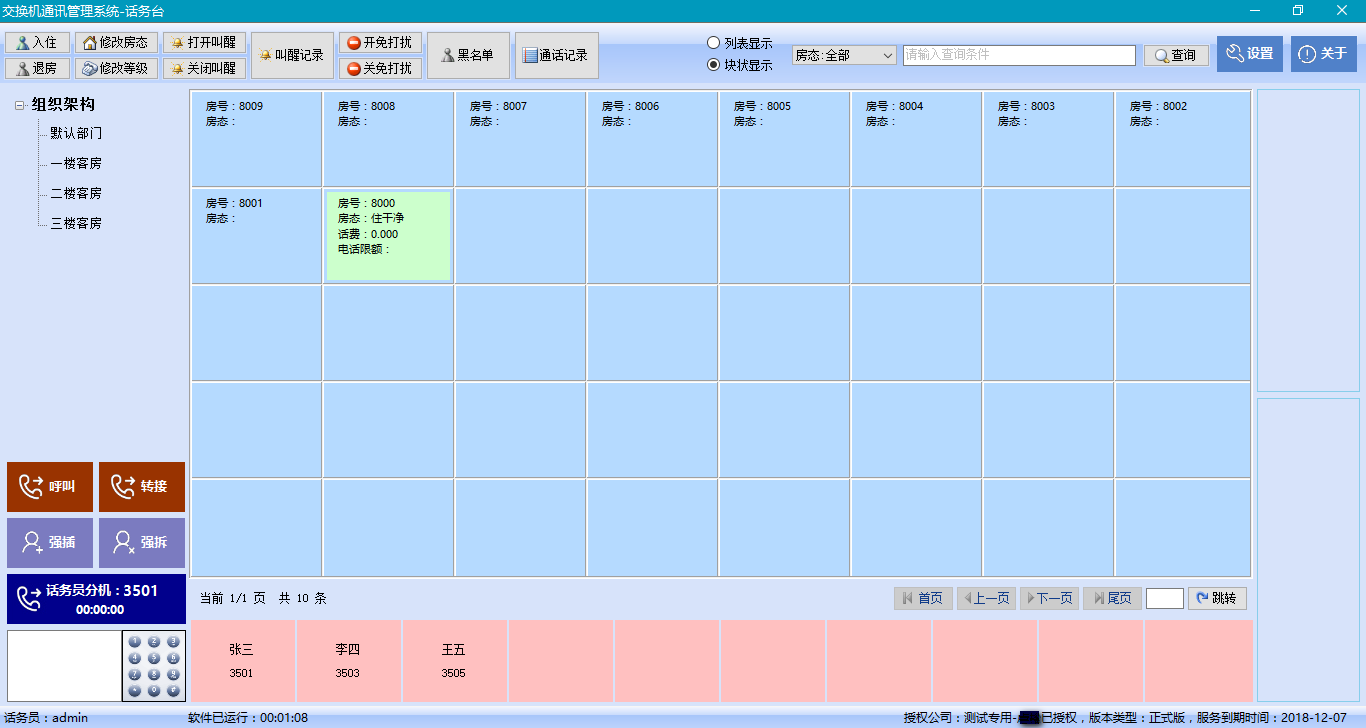Open the 黑名单 blacklist

(x=468, y=56)
